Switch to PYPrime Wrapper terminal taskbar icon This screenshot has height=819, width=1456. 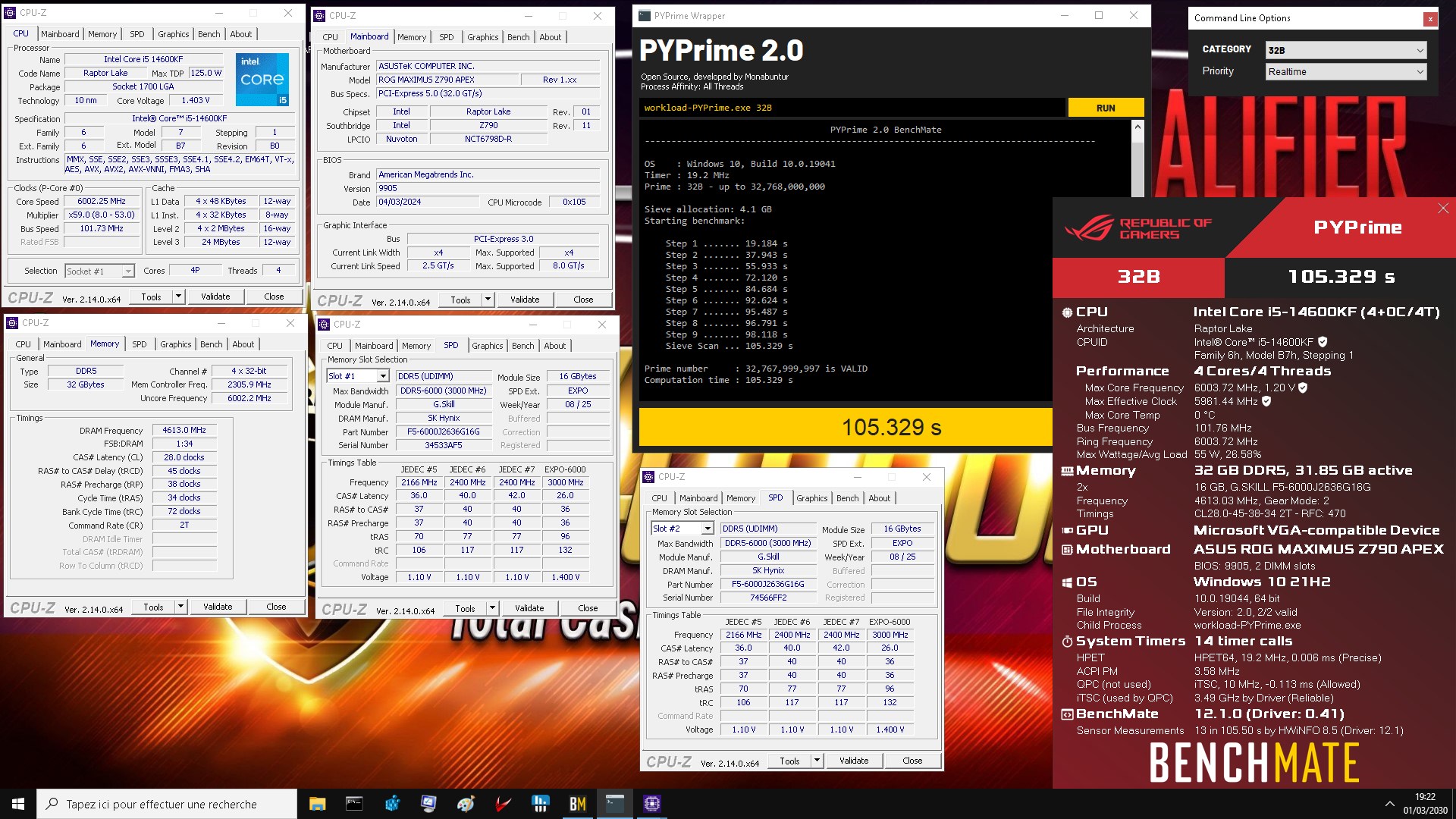point(614,804)
